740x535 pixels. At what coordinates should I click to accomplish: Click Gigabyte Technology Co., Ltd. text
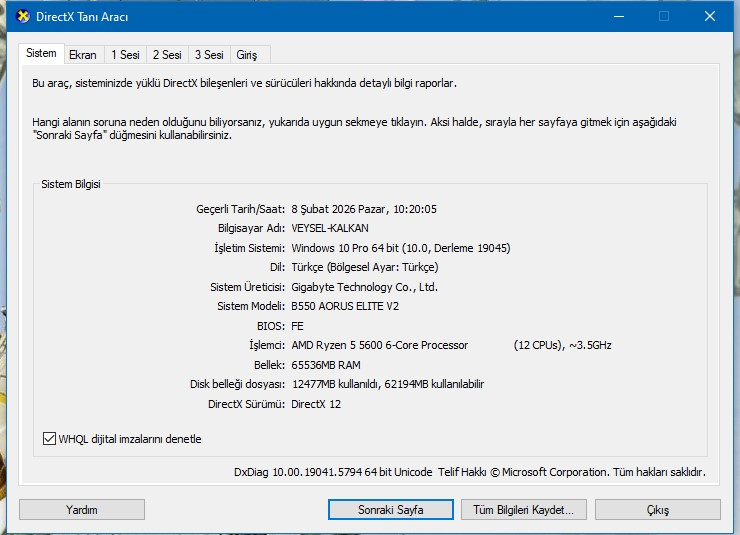click(x=364, y=287)
